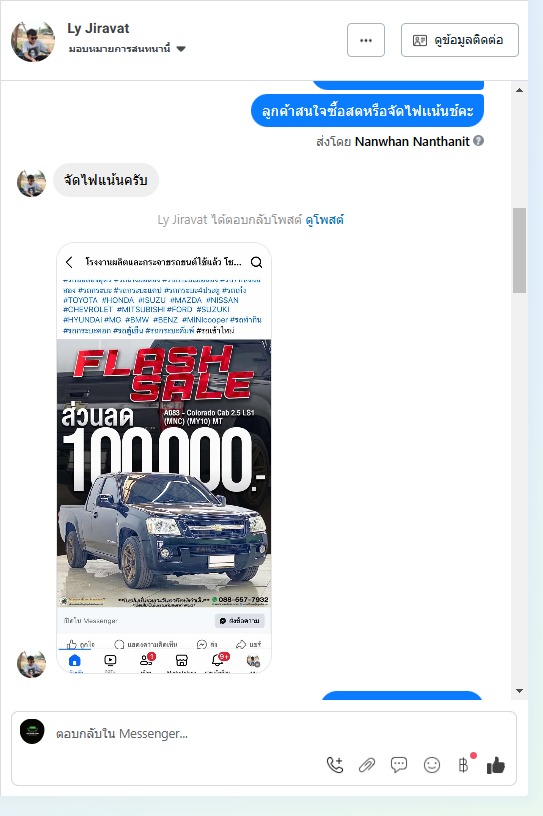Click the search magnifier in post preview
Viewport: 543px width, 816px height.
pyautogui.click(x=256, y=262)
